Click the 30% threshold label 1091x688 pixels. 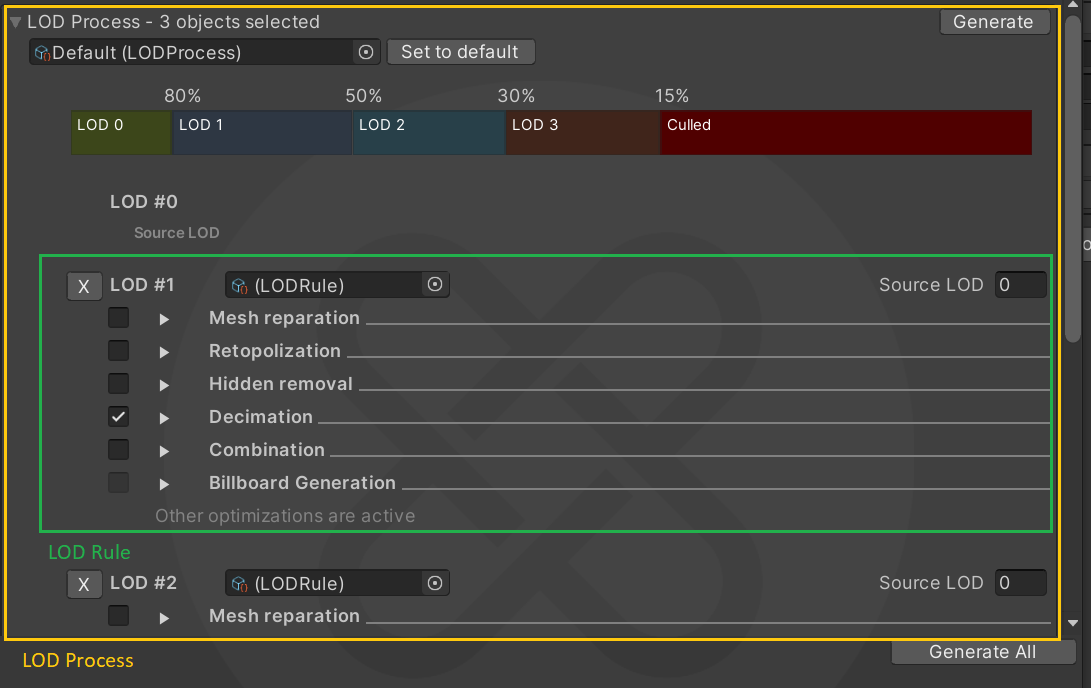516,96
